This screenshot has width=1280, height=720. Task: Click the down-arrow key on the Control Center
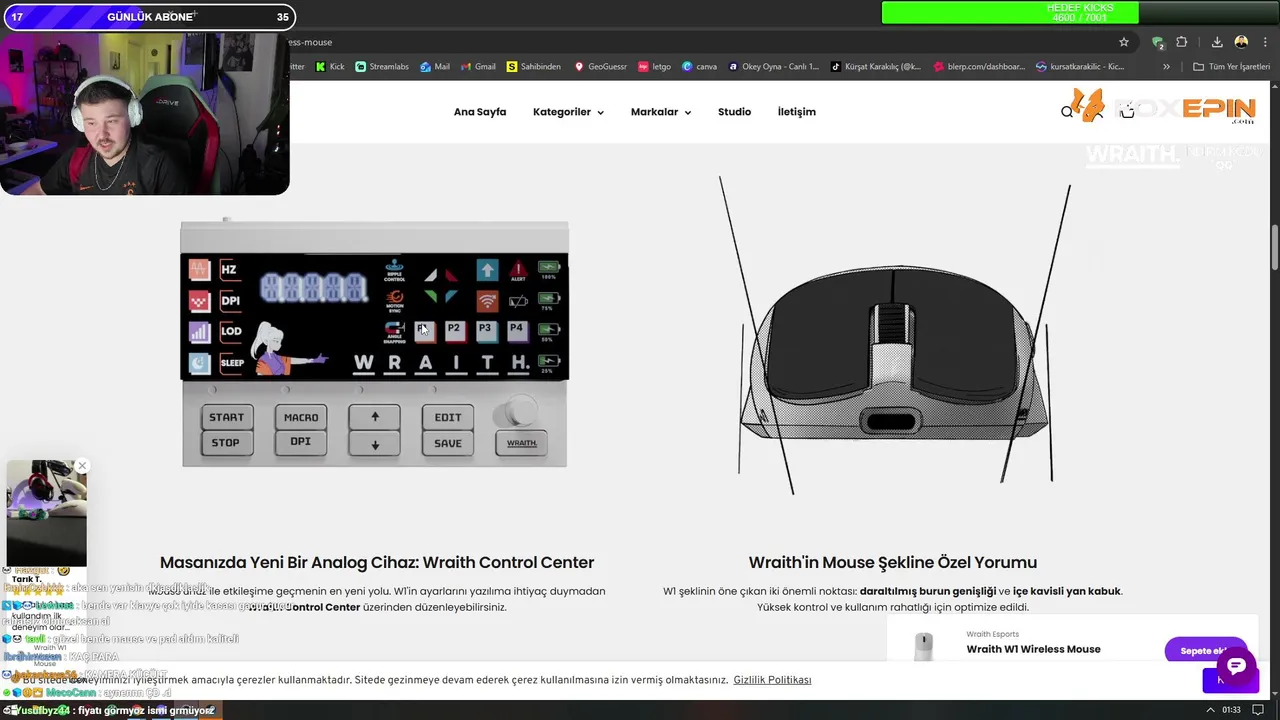[375, 443]
